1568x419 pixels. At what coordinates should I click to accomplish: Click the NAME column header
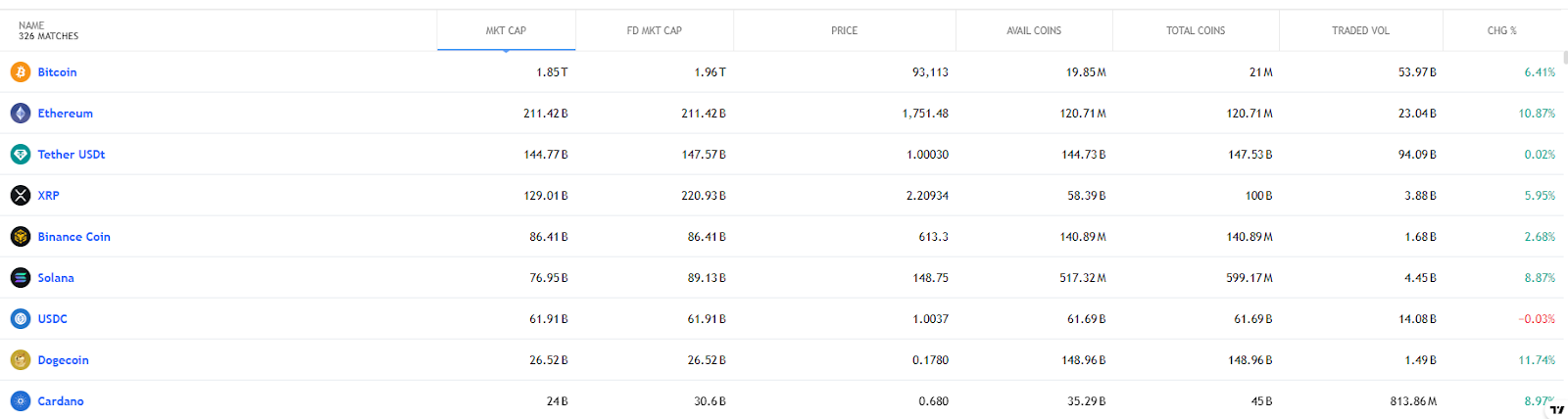(x=30, y=25)
